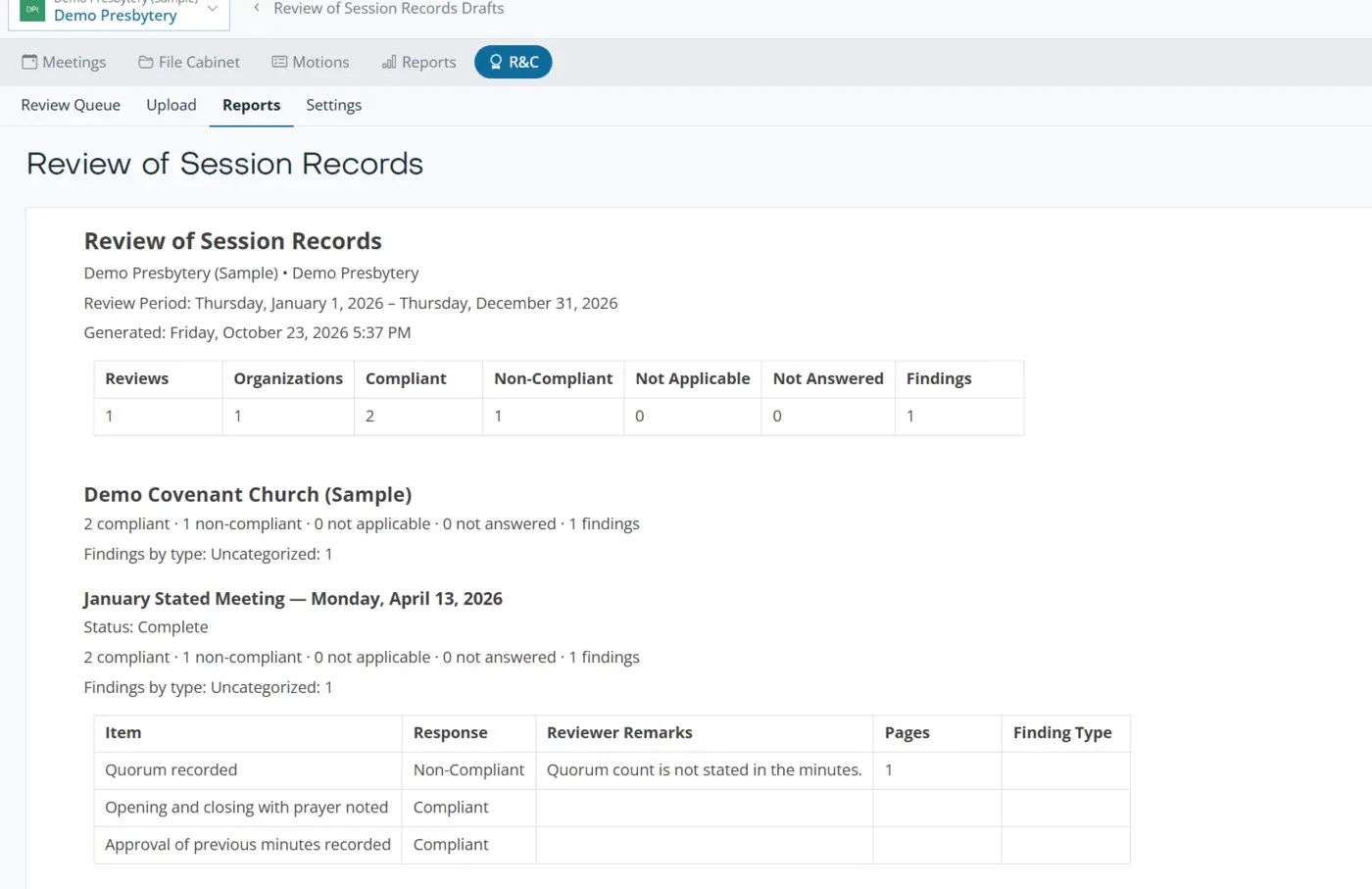Click the 'Status: Complete' text
This screenshot has height=889, width=1372.
(x=146, y=627)
